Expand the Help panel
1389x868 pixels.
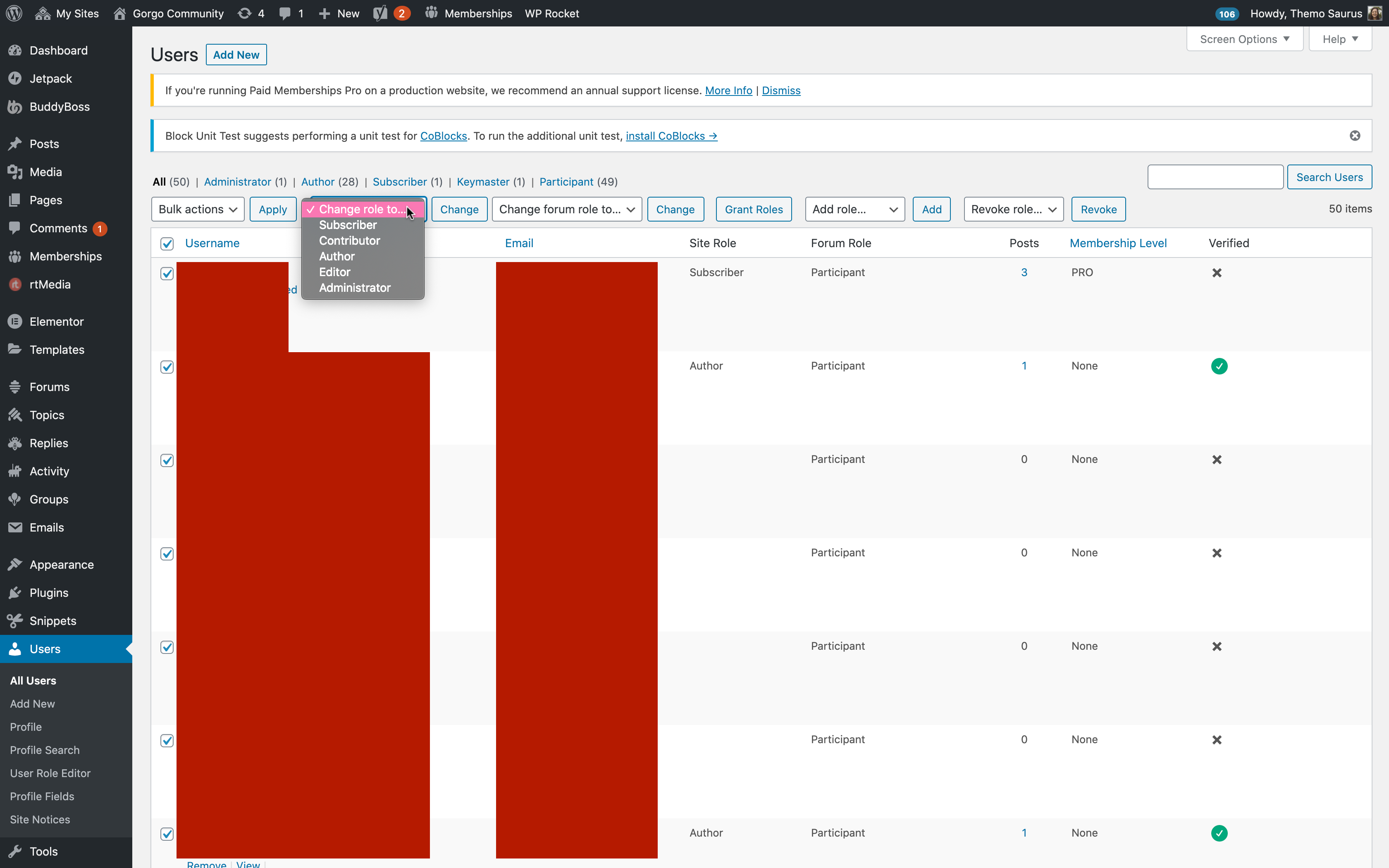(1340, 39)
